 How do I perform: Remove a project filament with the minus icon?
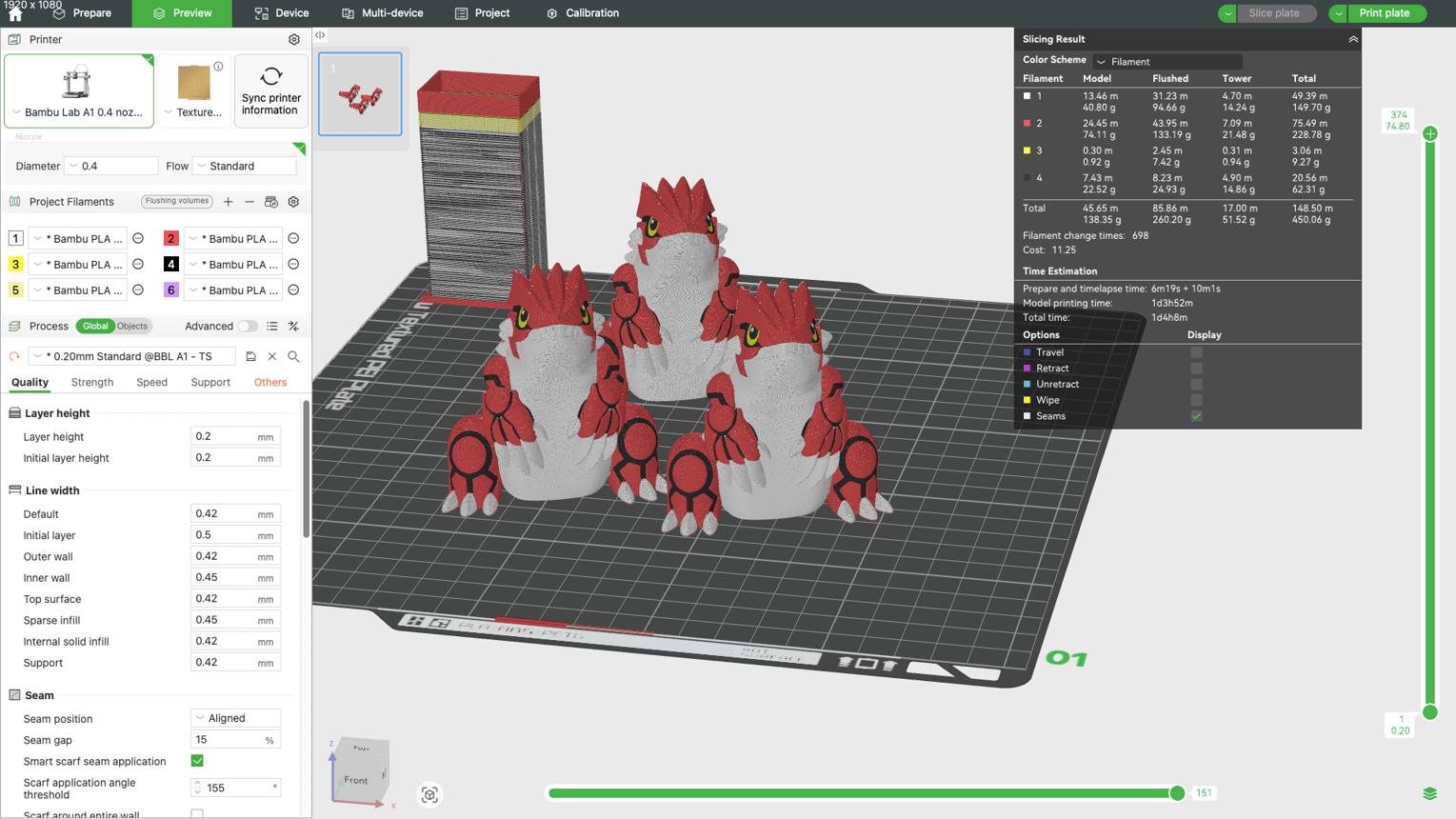[249, 202]
